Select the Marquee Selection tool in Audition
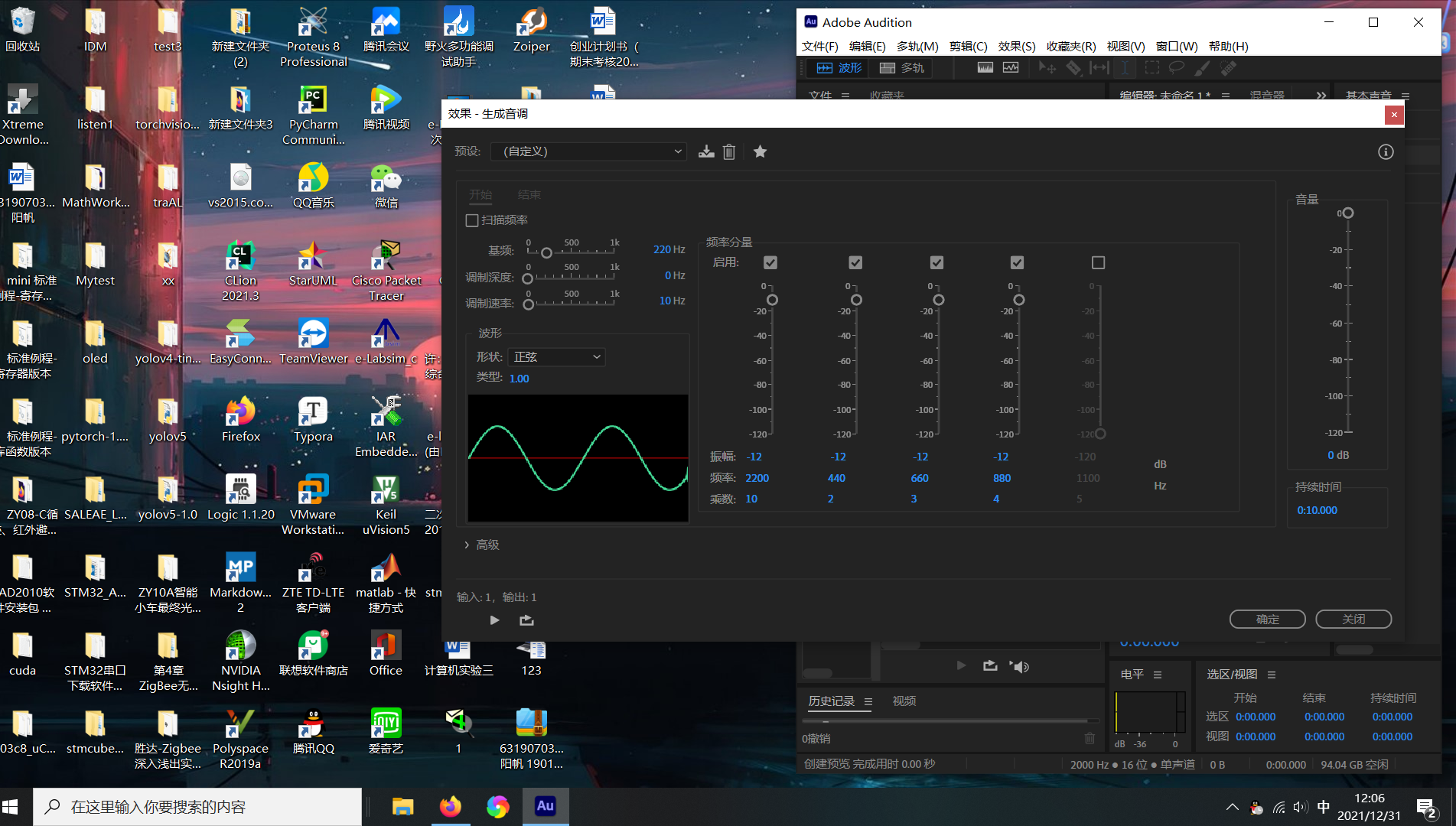Viewport: 1456px width, 826px height. 1151,68
